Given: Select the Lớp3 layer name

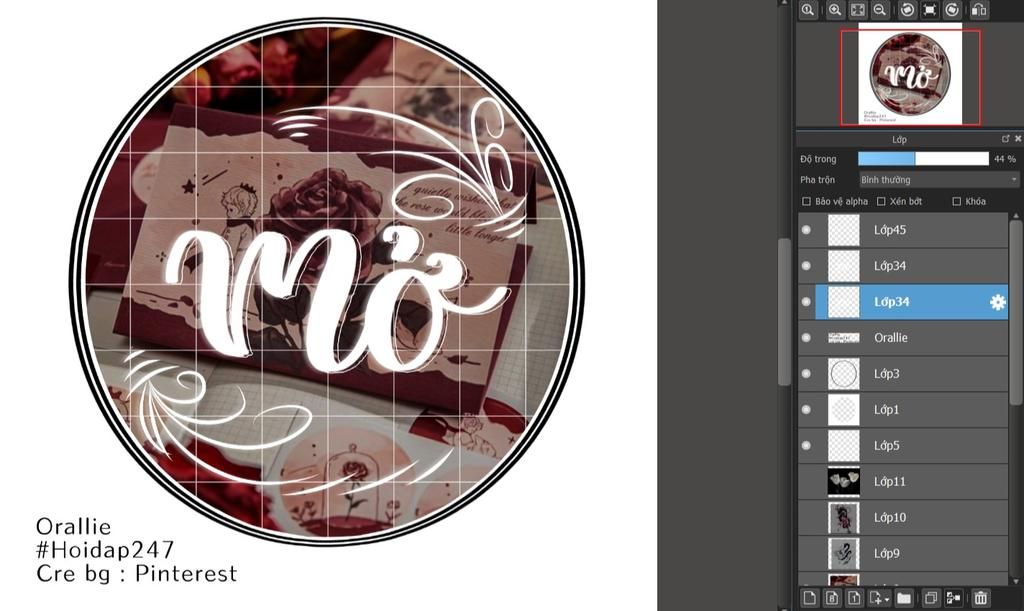Looking at the screenshot, I should click(x=887, y=373).
